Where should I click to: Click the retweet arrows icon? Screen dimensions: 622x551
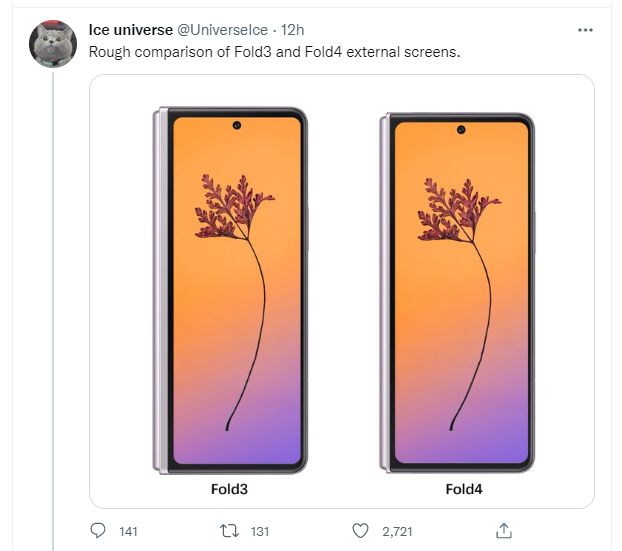pyautogui.click(x=229, y=531)
